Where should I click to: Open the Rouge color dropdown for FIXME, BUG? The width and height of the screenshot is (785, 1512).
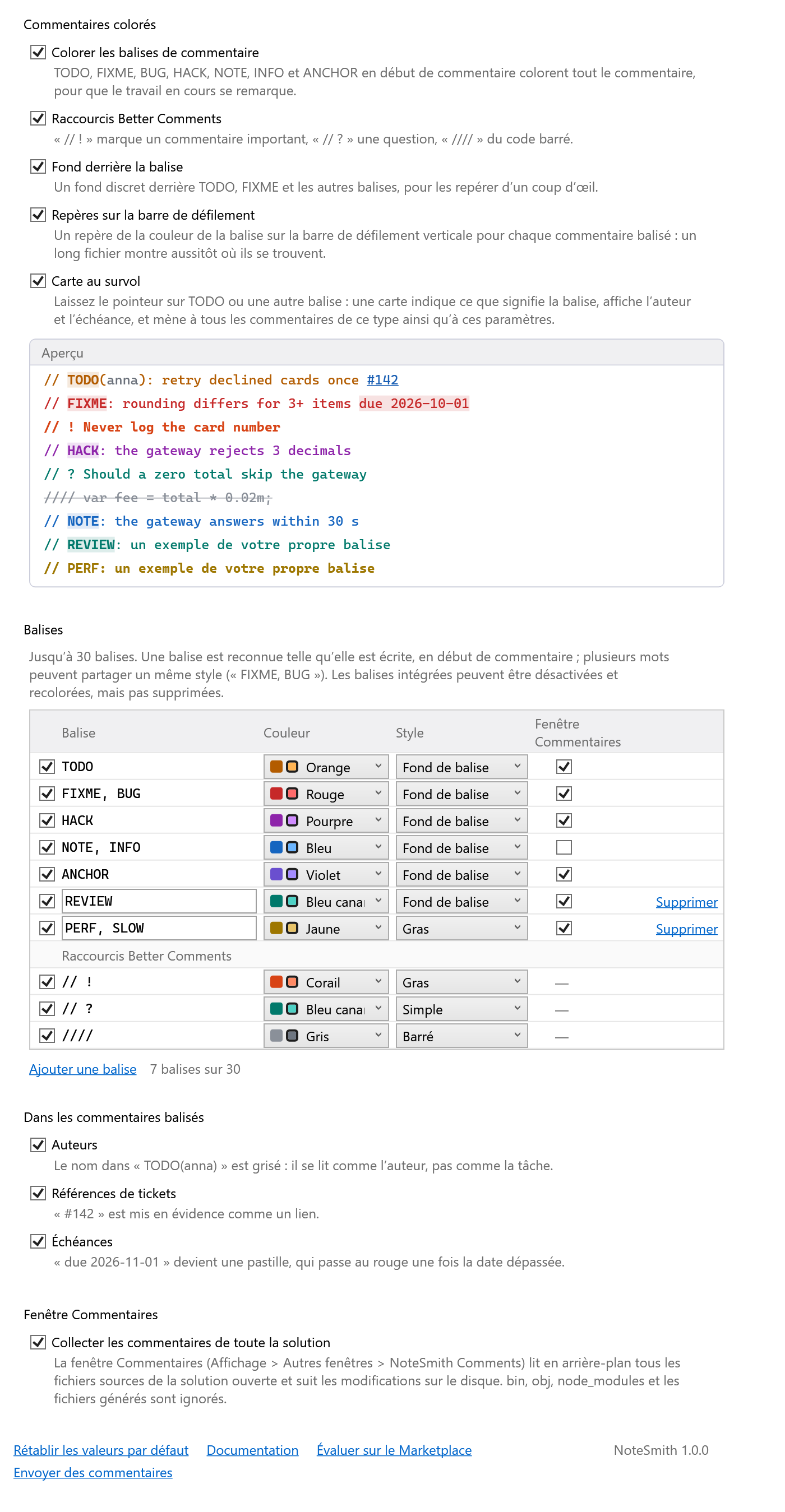[326, 794]
